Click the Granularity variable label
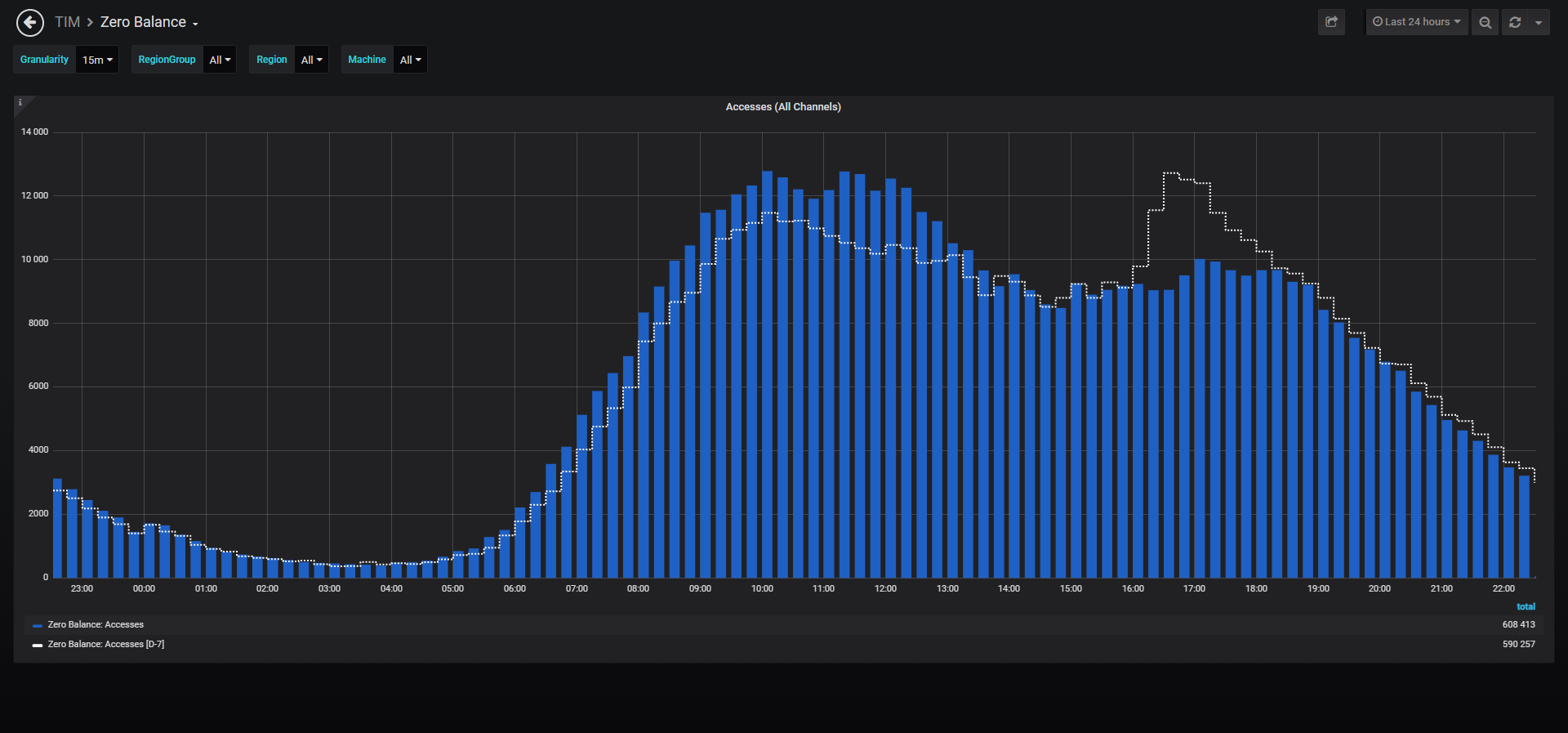Screen dimensions: 1568x733 [x=44, y=60]
